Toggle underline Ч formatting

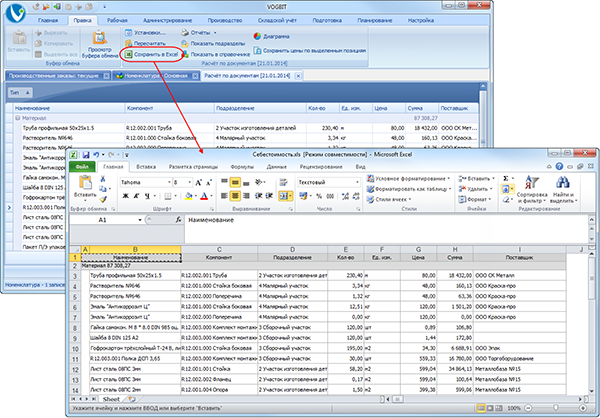coord(147,196)
